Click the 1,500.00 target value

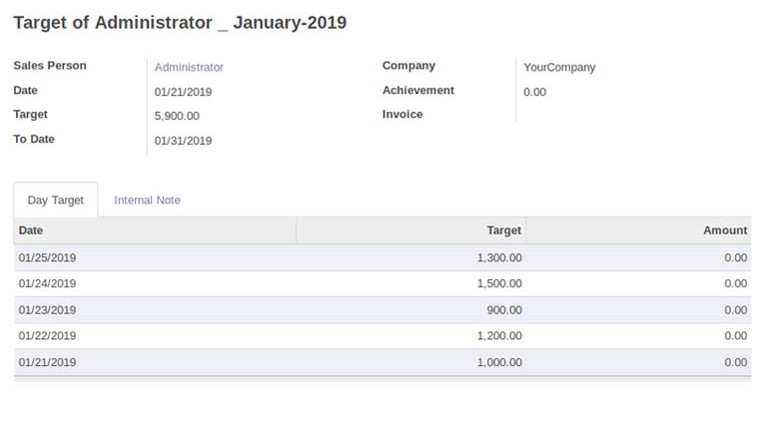tap(499, 284)
